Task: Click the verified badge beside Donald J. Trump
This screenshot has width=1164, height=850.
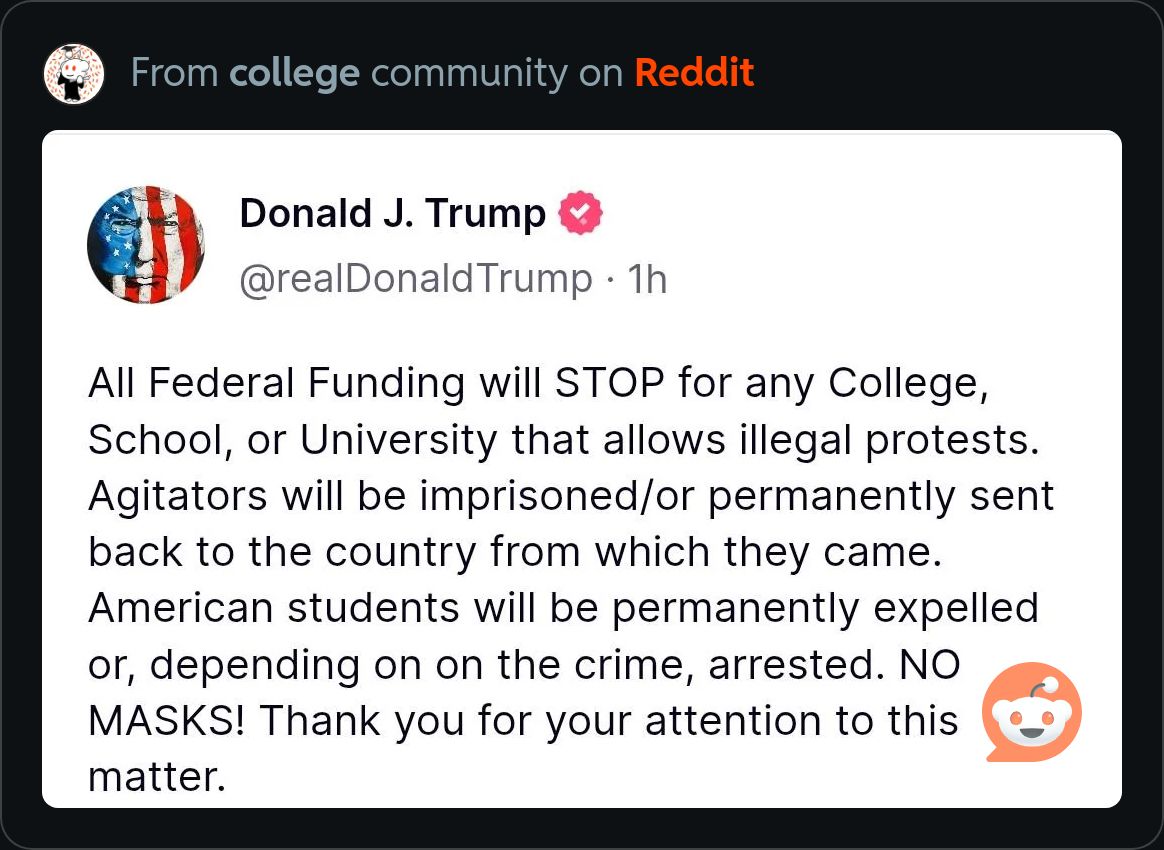Action: click(581, 213)
